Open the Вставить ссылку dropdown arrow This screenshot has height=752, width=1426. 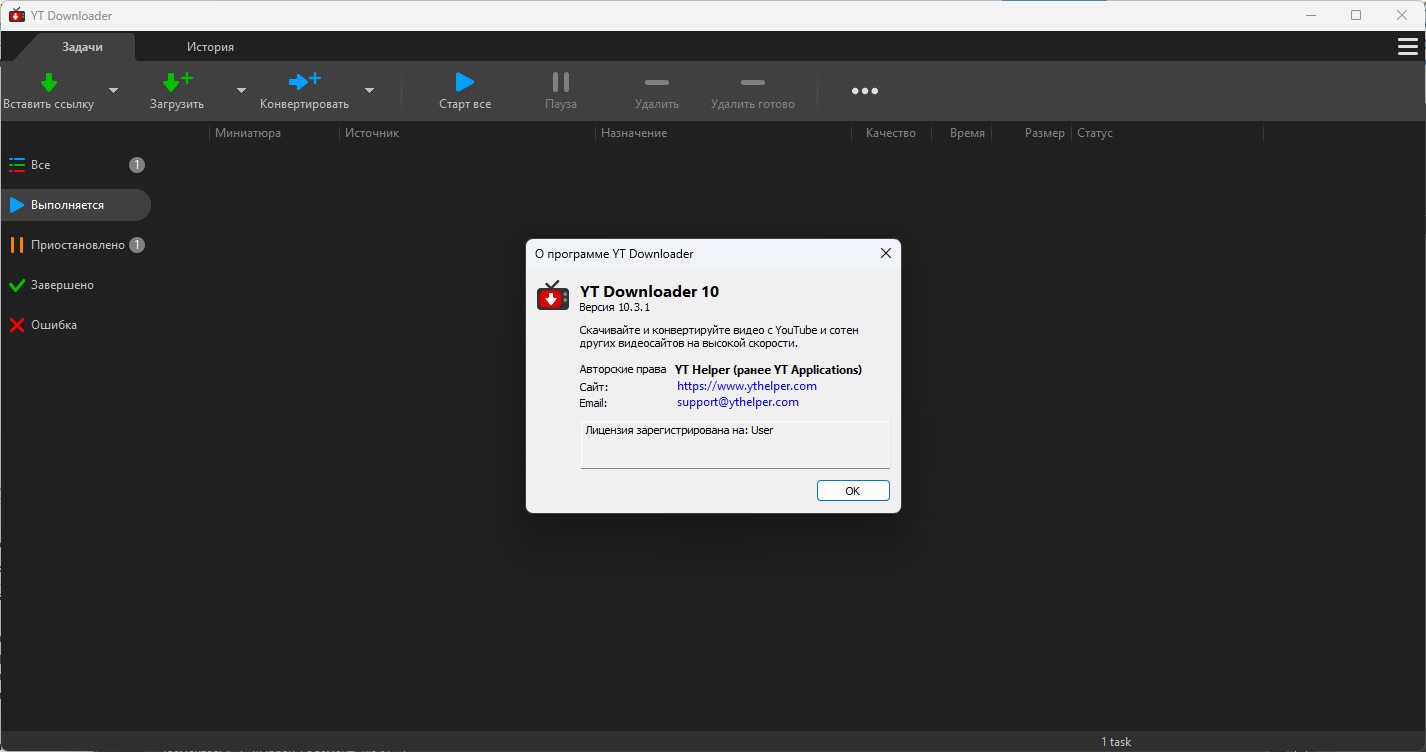(113, 90)
